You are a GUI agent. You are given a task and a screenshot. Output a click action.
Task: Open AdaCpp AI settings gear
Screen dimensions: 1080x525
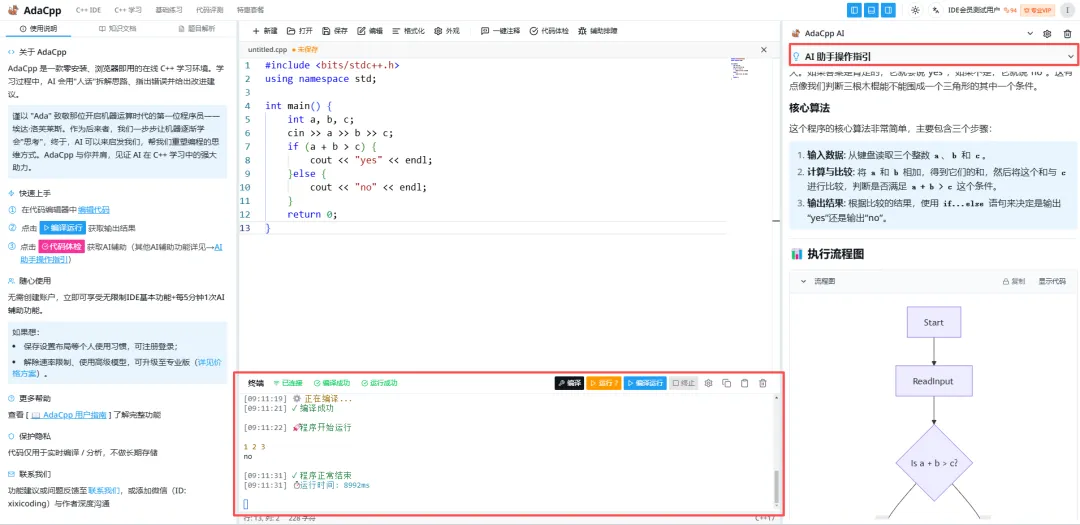1047,33
